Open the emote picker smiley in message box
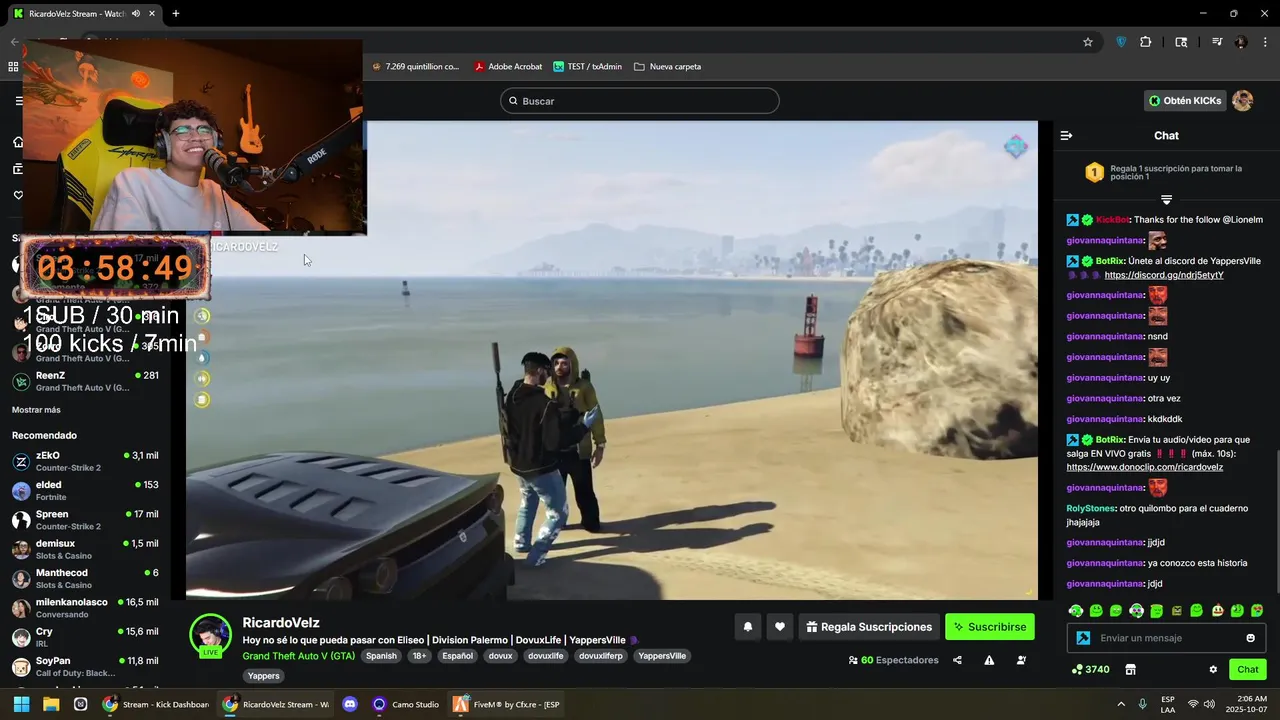 pyautogui.click(x=1250, y=638)
